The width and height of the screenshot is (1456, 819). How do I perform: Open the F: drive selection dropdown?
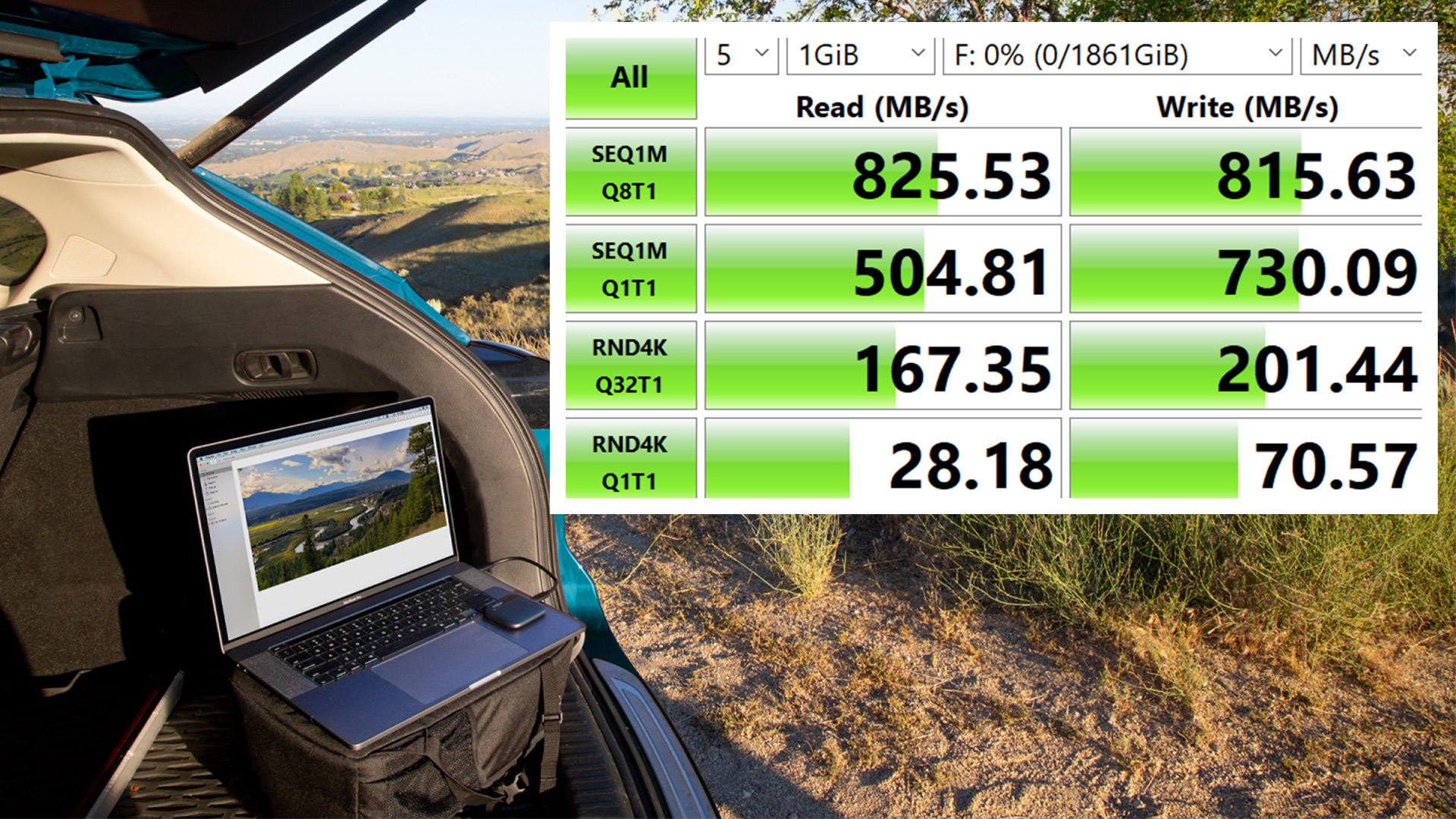coord(1116,55)
